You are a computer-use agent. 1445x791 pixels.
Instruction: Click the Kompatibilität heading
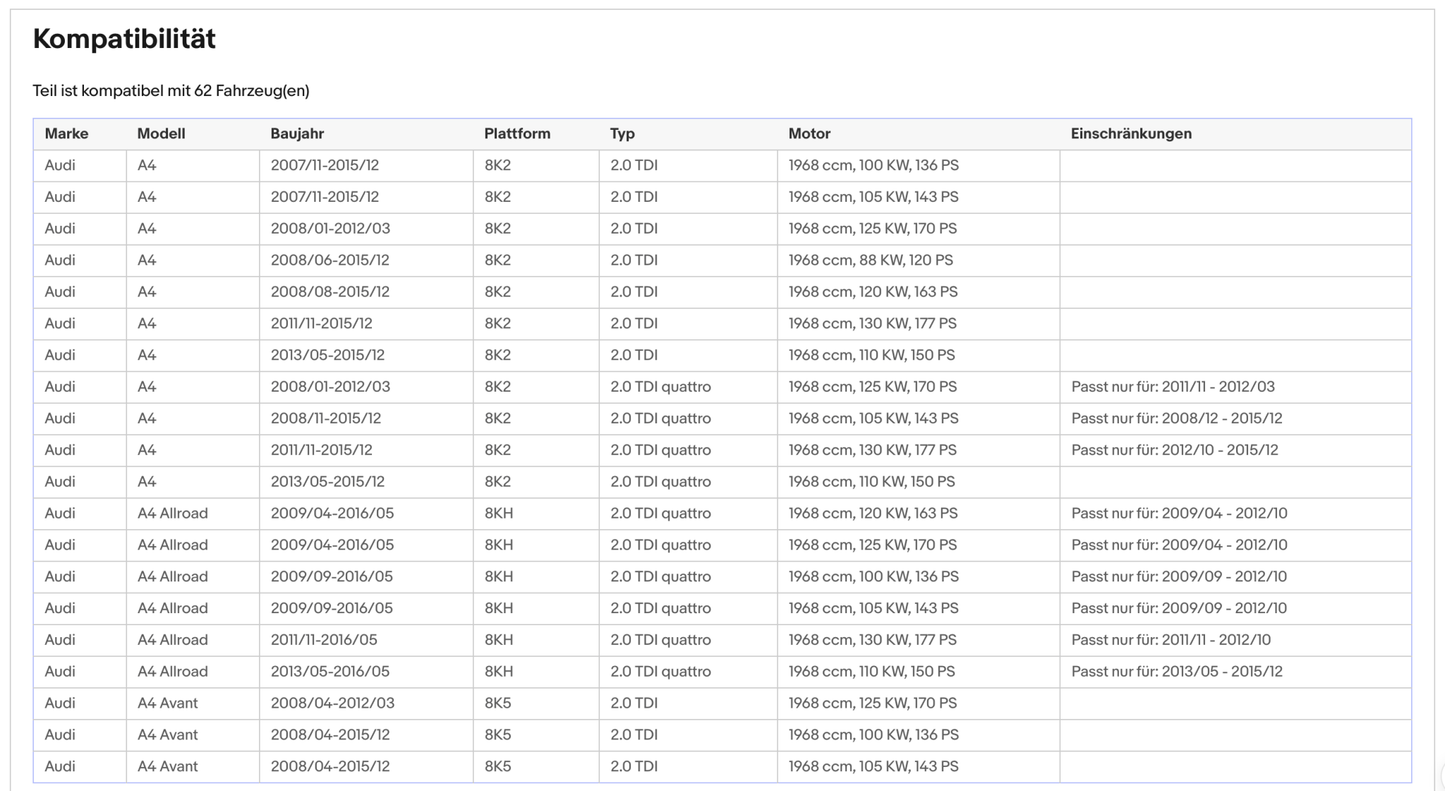click(x=124, y=39)
